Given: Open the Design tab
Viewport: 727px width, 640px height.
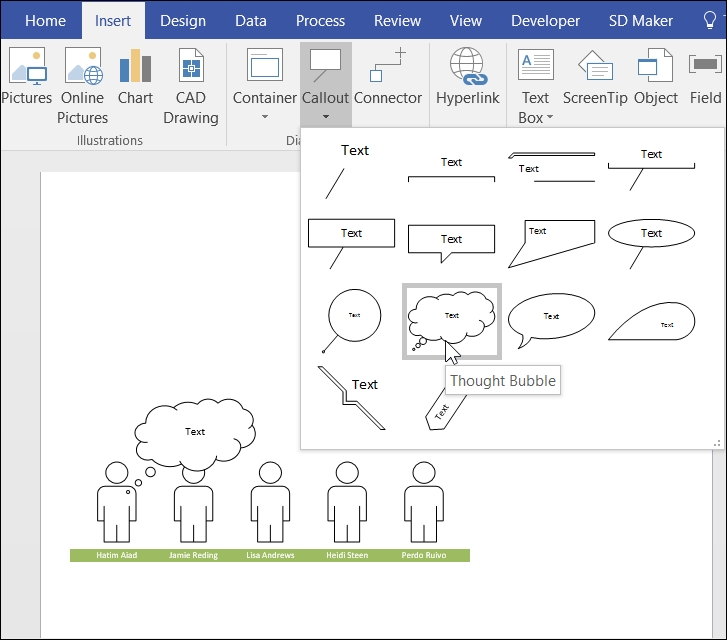Looking at the screenshot, I should pyautogui.click(x=183, y=21).
